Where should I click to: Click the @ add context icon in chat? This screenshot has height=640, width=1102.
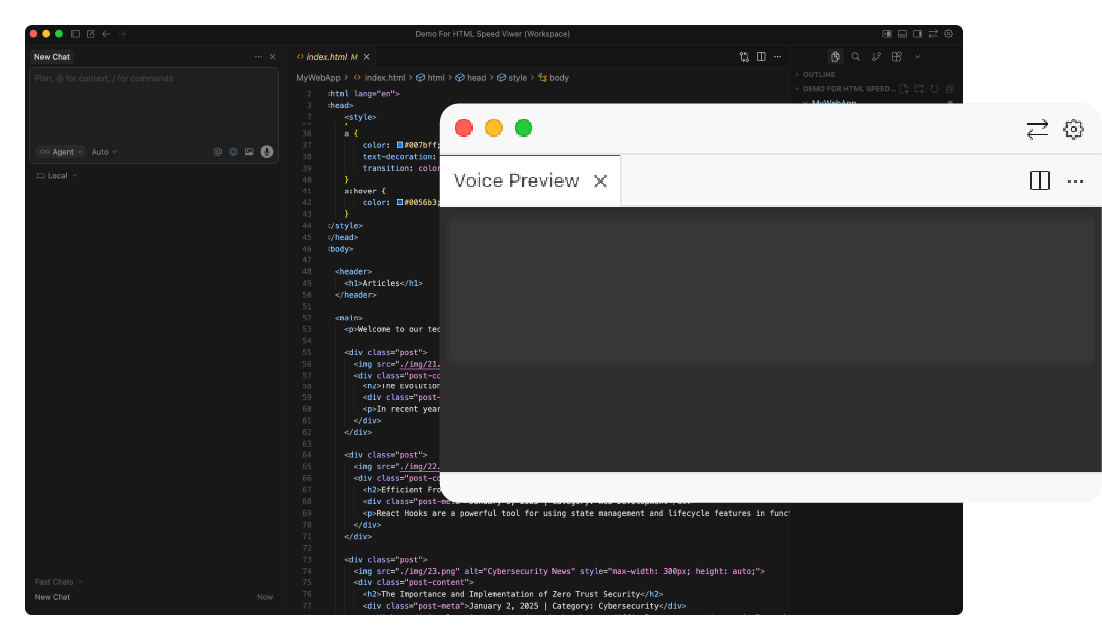coord(218,152)
